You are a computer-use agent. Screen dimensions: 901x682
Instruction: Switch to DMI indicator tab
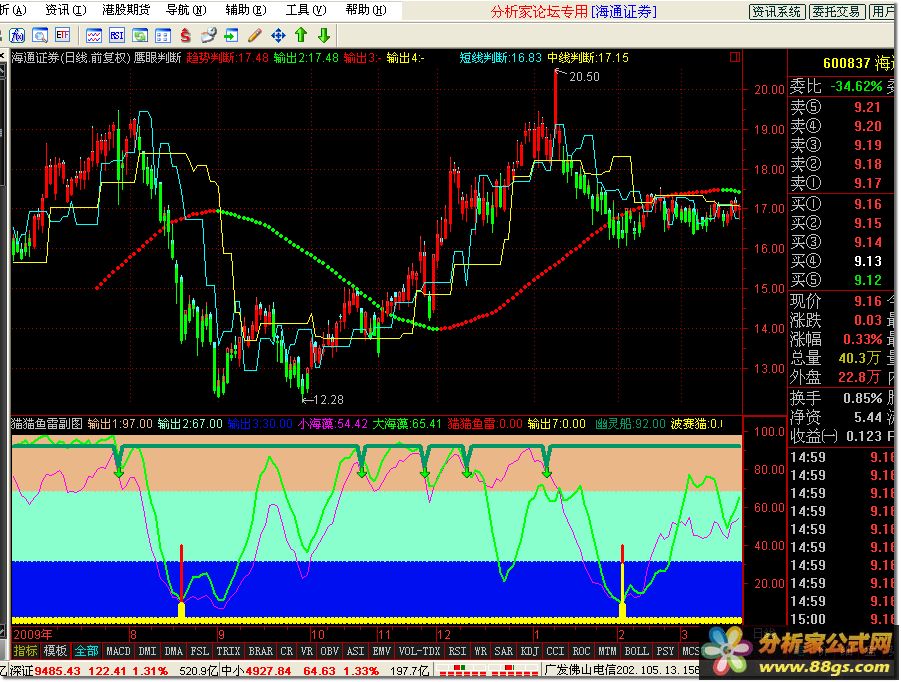pos(148,651)
